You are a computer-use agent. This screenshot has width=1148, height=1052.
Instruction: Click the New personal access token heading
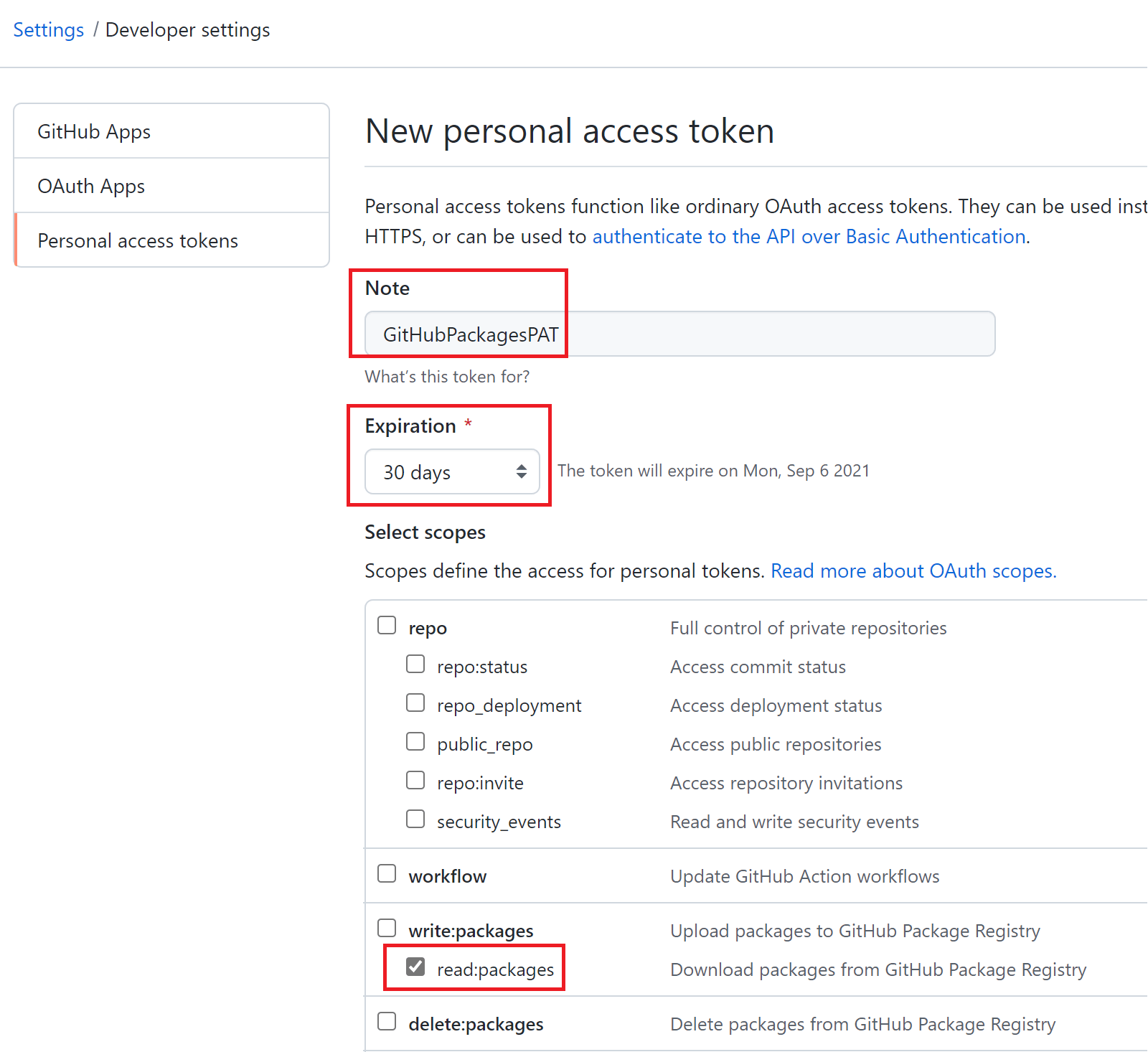tap(570, 132)
